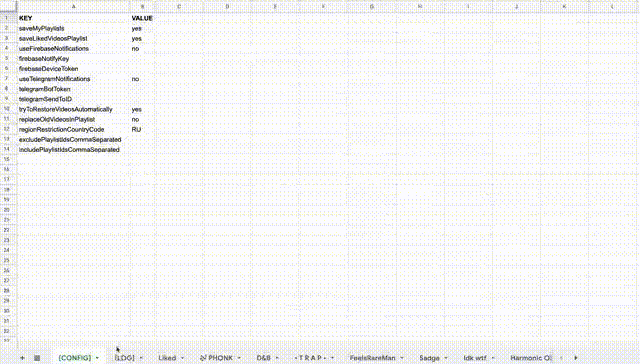
Task: Open the FeelsRareMan sheet tab
Action: pos(372,358)
